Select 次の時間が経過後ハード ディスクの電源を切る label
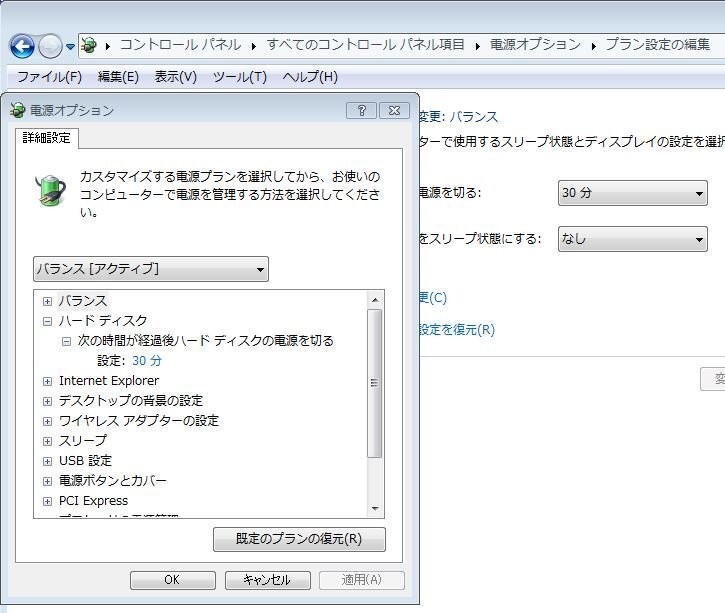 point(206,341)
